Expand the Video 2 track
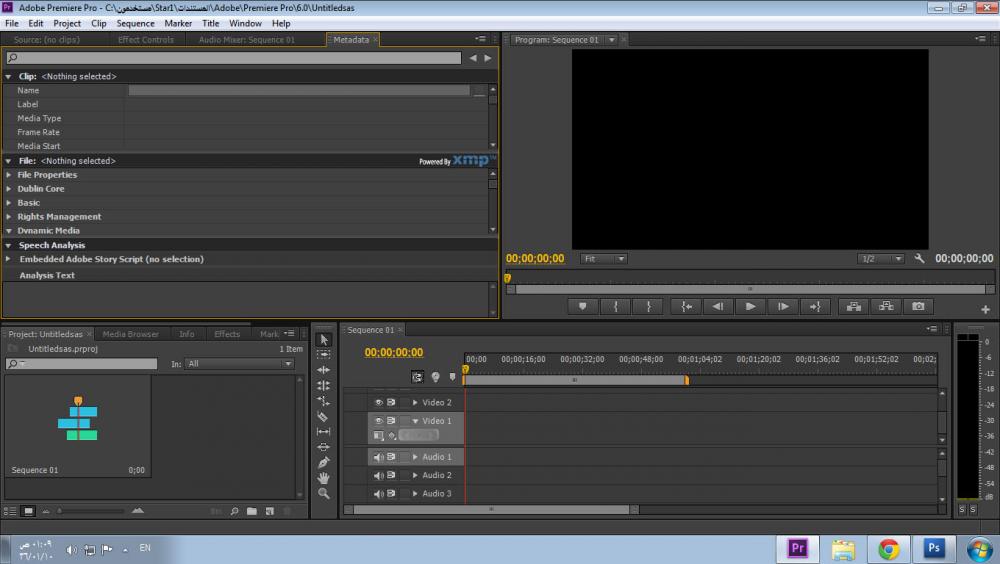 pyautogui.click(x=415, y=403)
